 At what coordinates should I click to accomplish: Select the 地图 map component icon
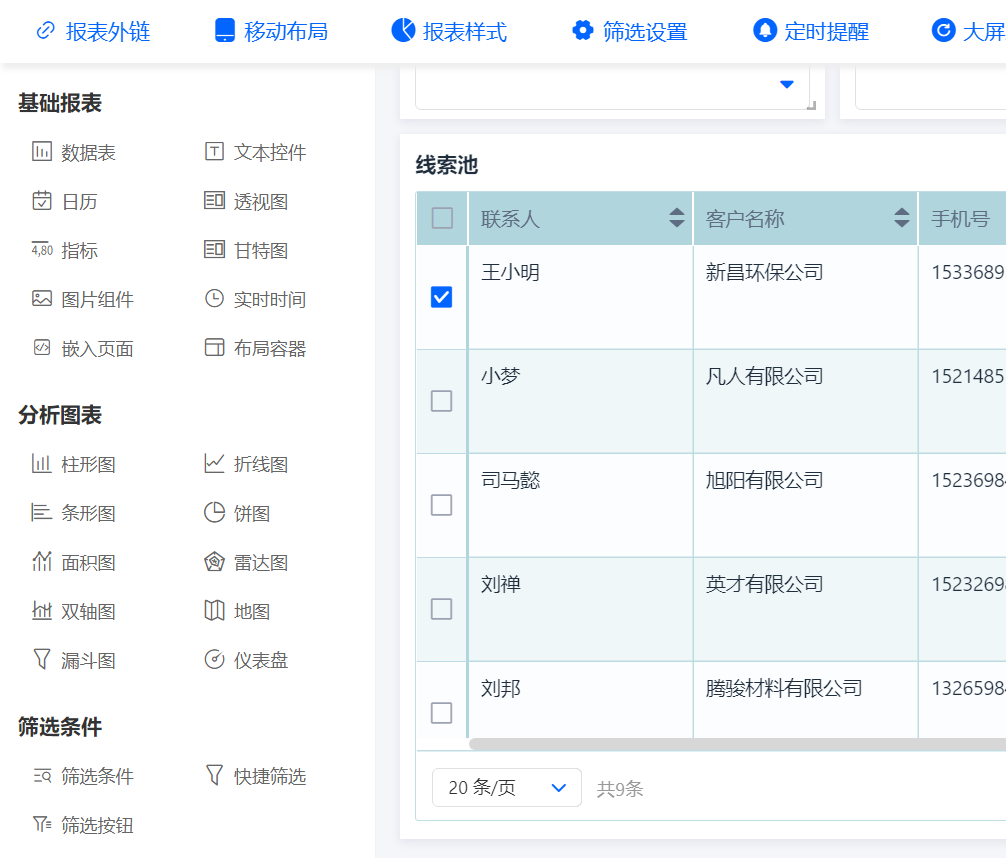214,611
